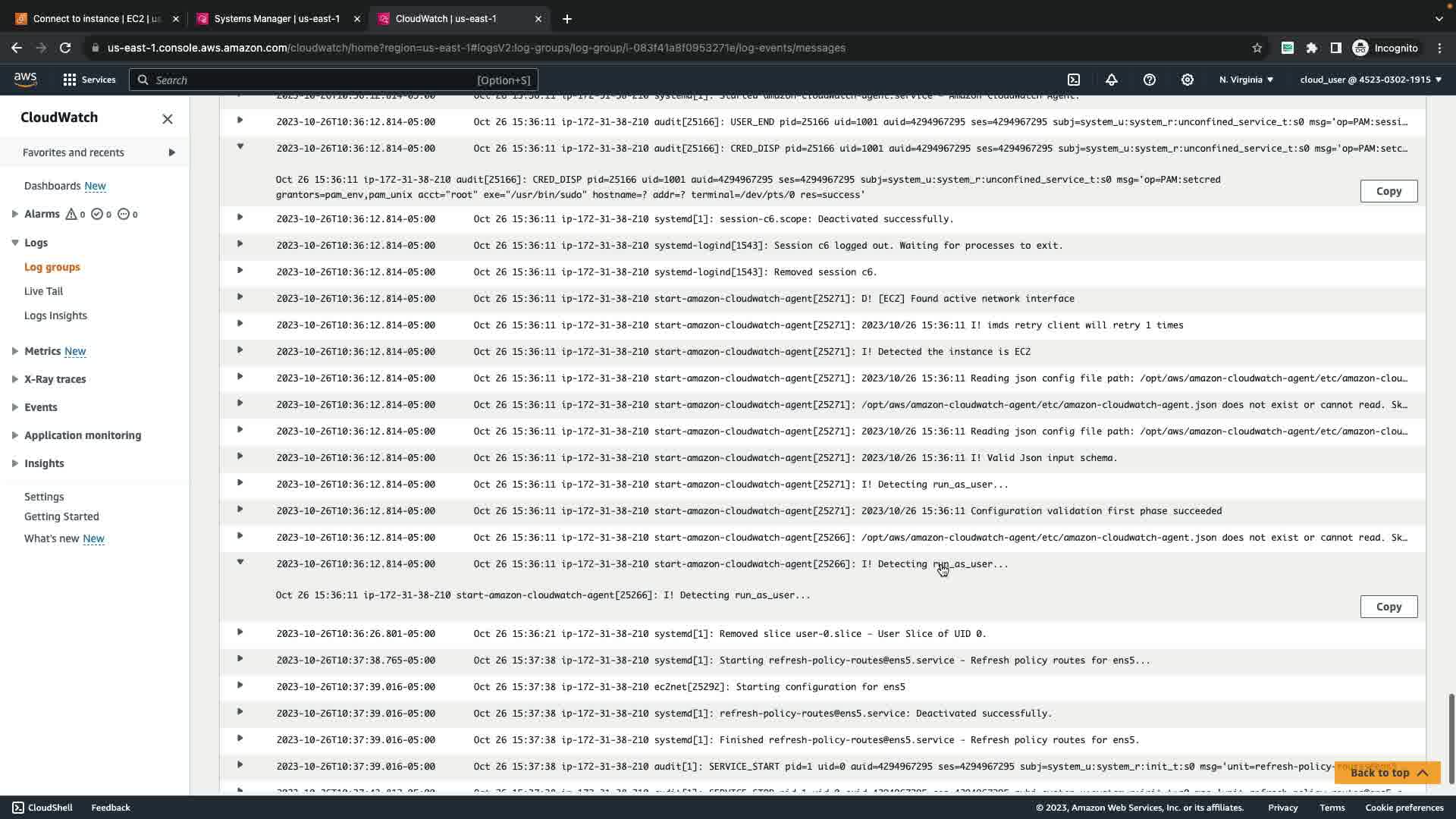Close the CloudWatch sidebar panel
The height and width of the screenshot is (819, 1456).
click(168, 118)
